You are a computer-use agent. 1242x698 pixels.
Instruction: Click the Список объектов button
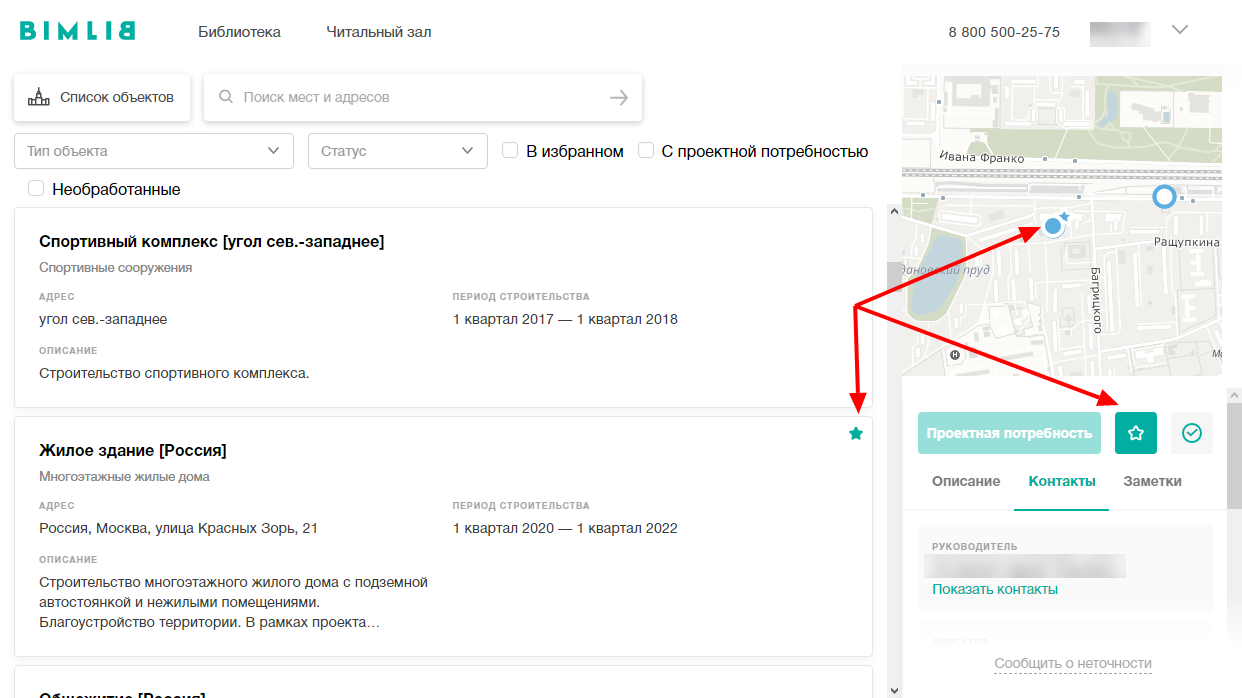click(102, 97)
